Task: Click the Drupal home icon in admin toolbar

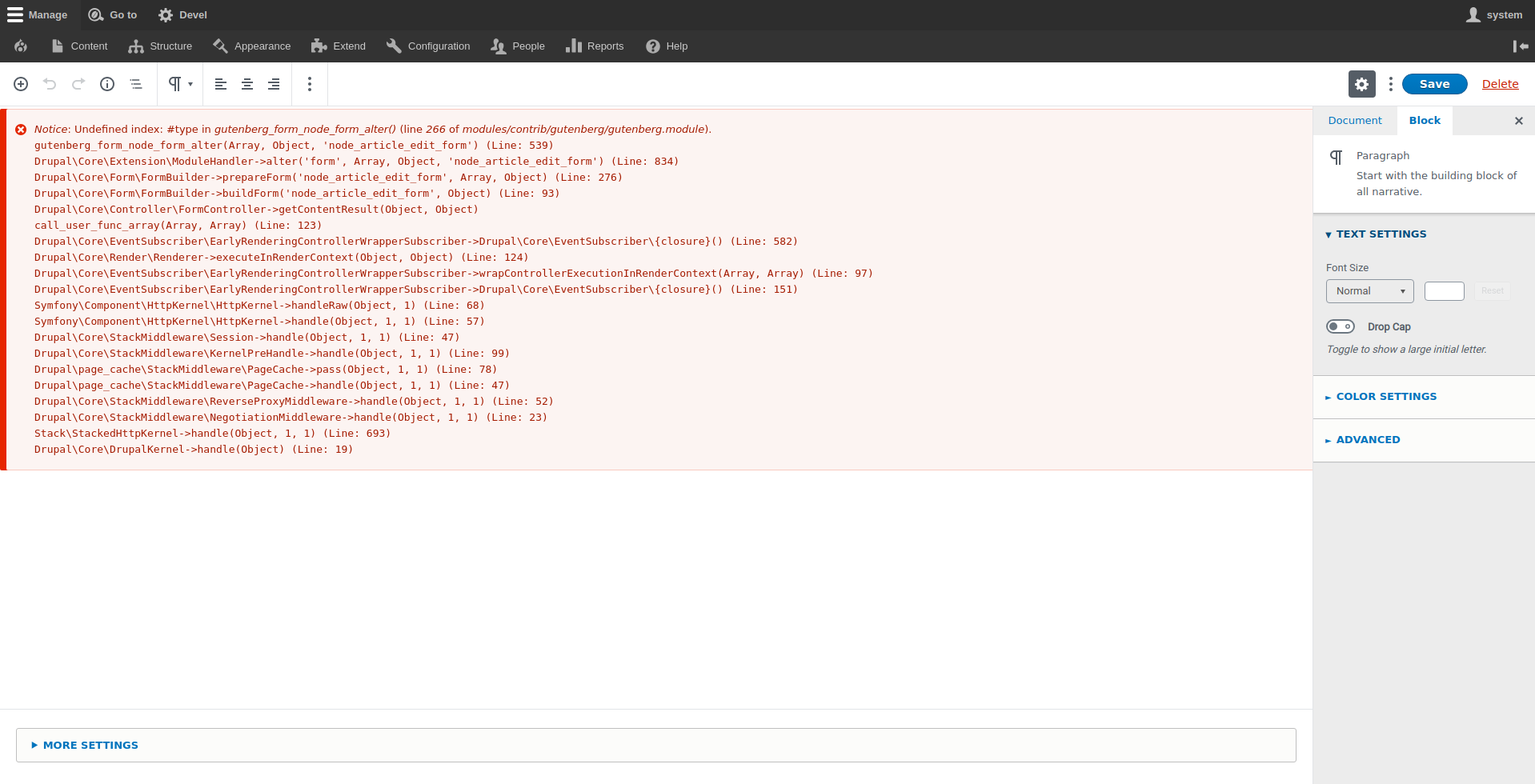Action: [20, 46]
